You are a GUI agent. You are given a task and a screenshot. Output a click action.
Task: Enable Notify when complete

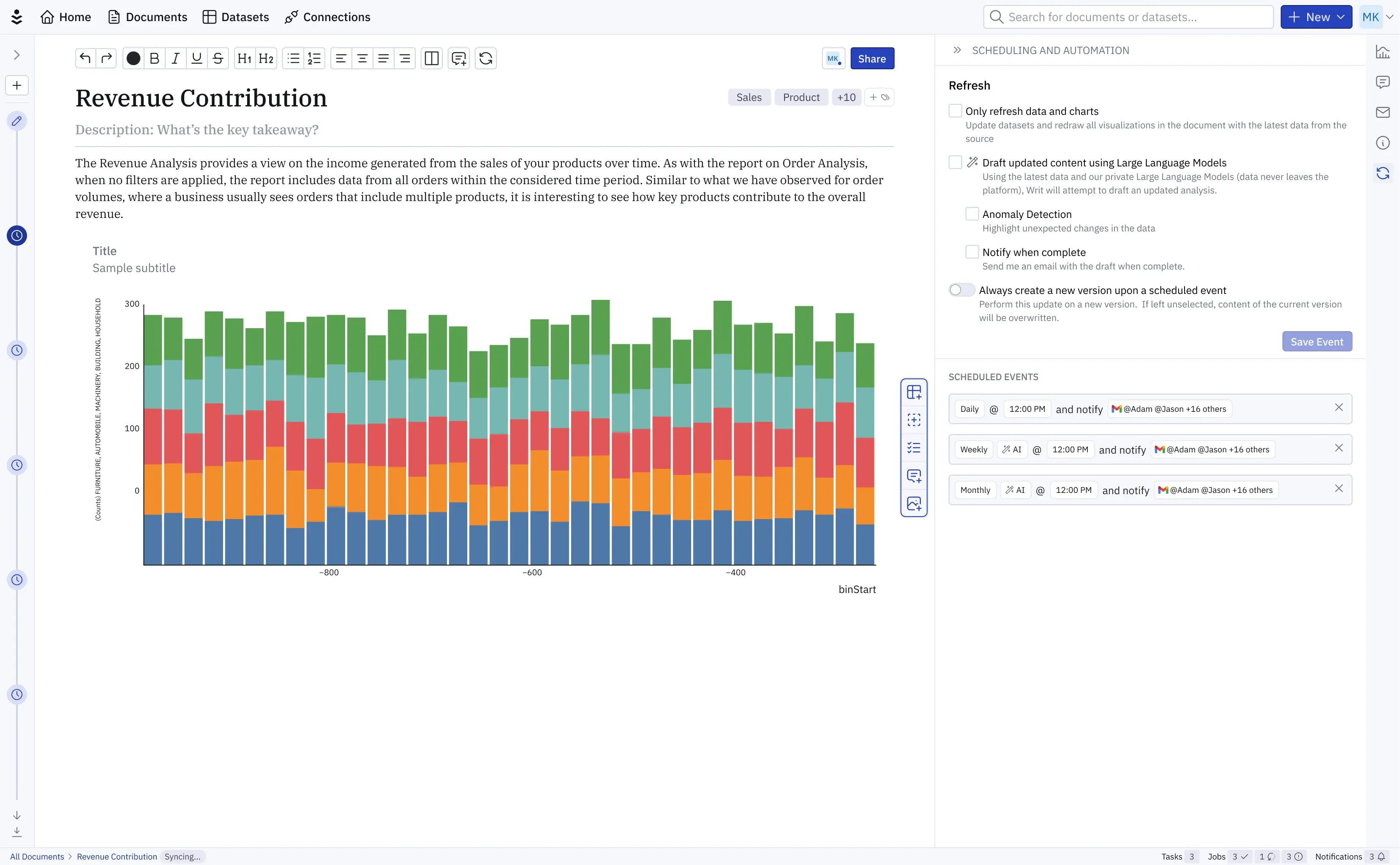click(x=972, y=251)
